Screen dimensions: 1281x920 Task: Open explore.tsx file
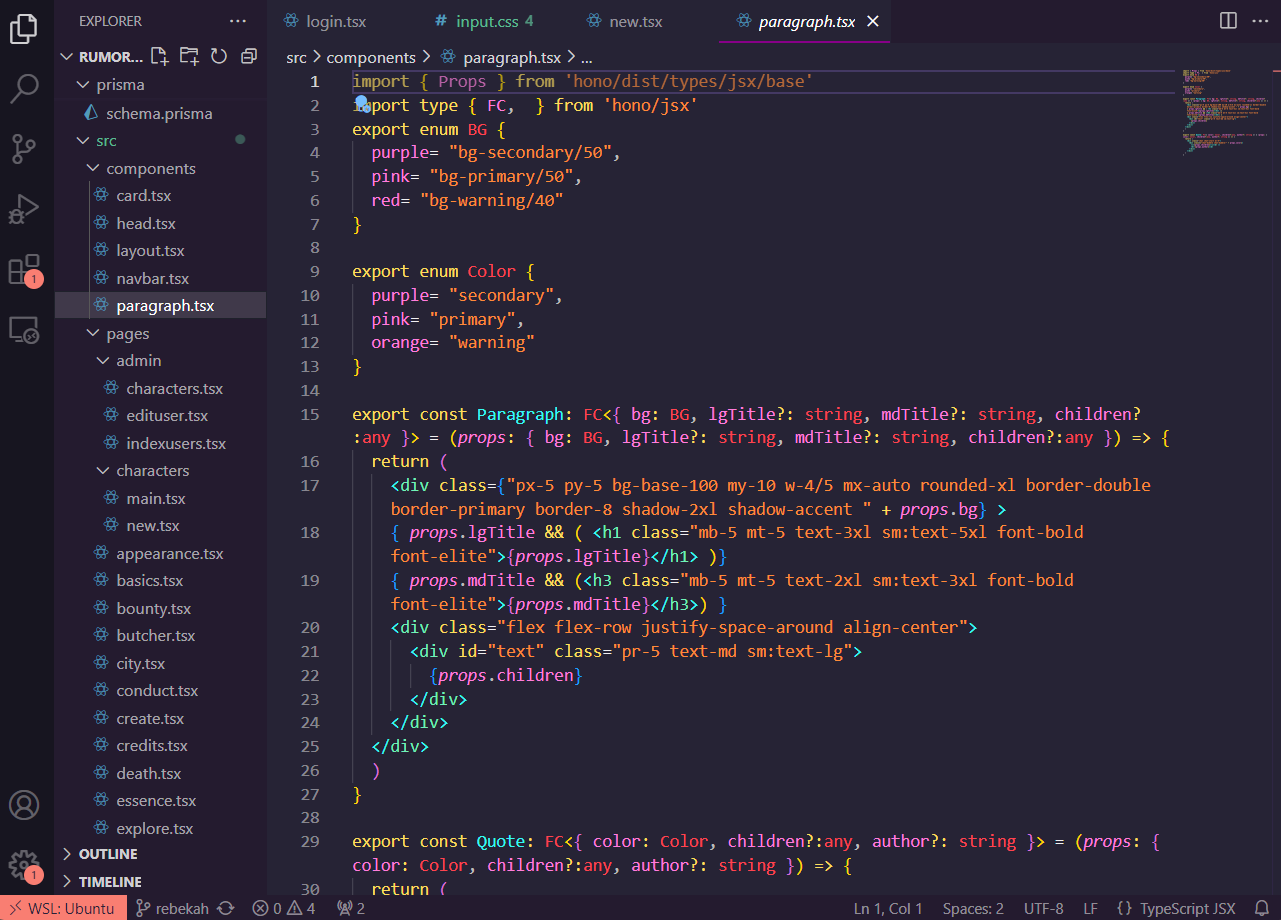click(155, 828)
